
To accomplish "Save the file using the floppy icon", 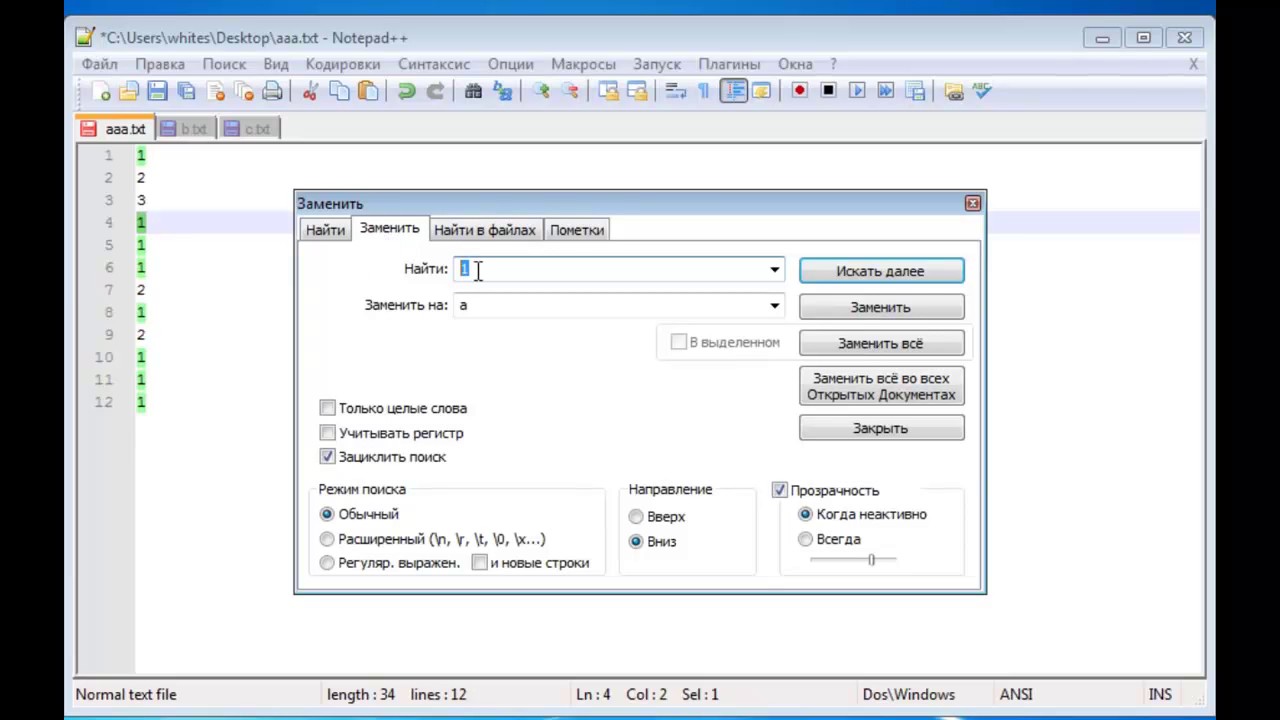I will point(157,91).
